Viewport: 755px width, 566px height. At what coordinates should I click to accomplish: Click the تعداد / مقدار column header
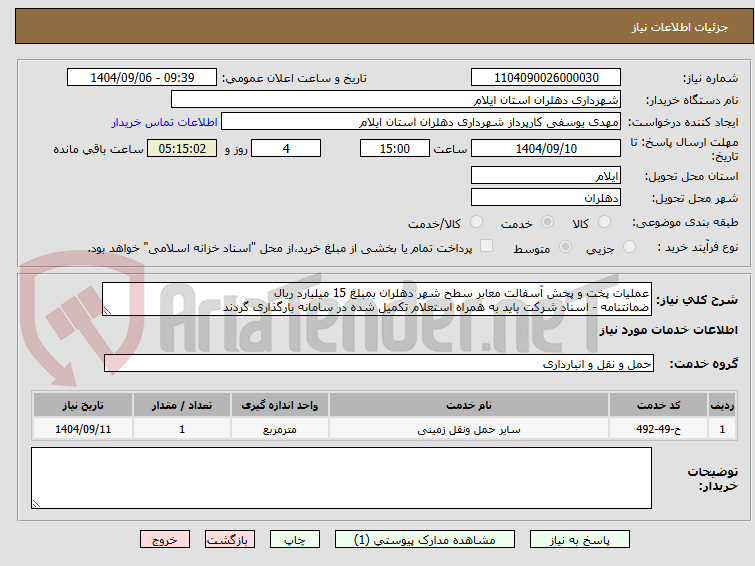pyautogui.click(x=182, y=405)
